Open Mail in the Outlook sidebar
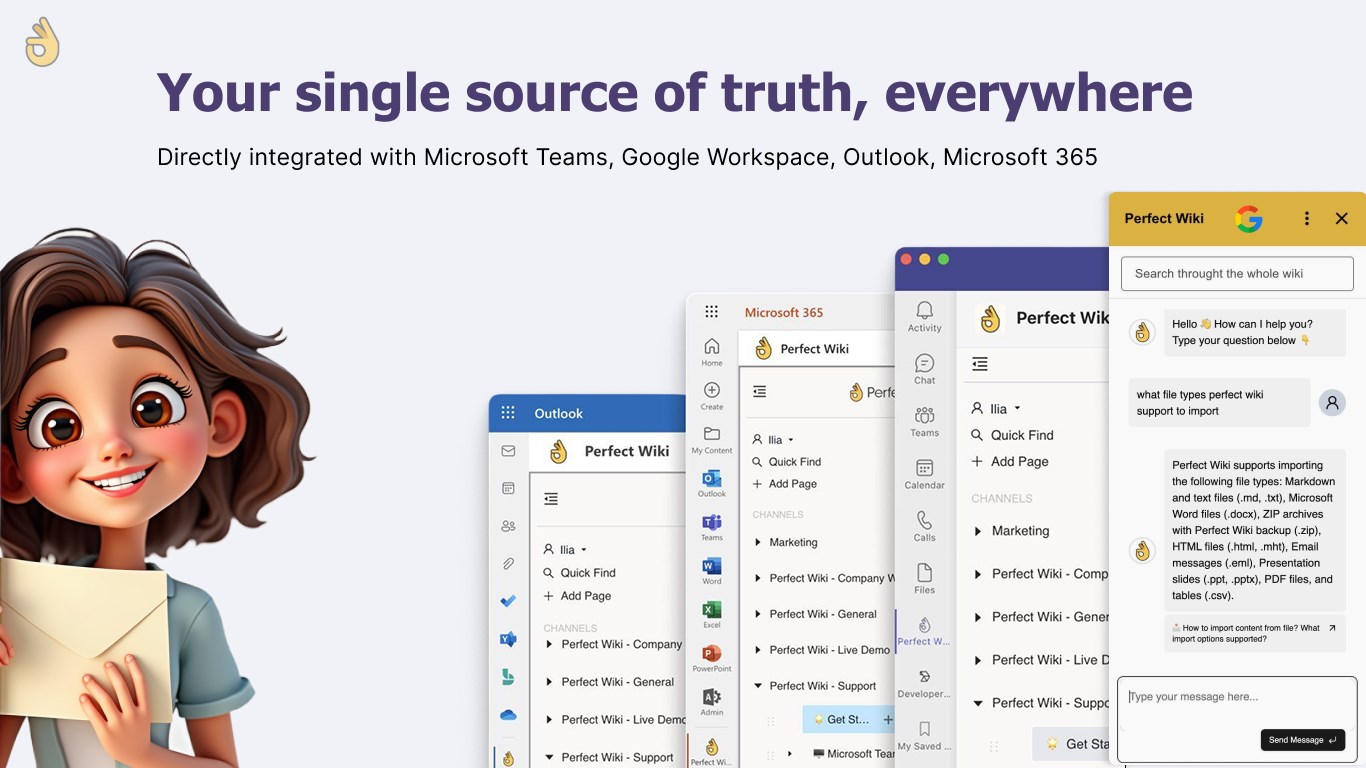Viewport: 1366px width, 768px height. (508, 451)
